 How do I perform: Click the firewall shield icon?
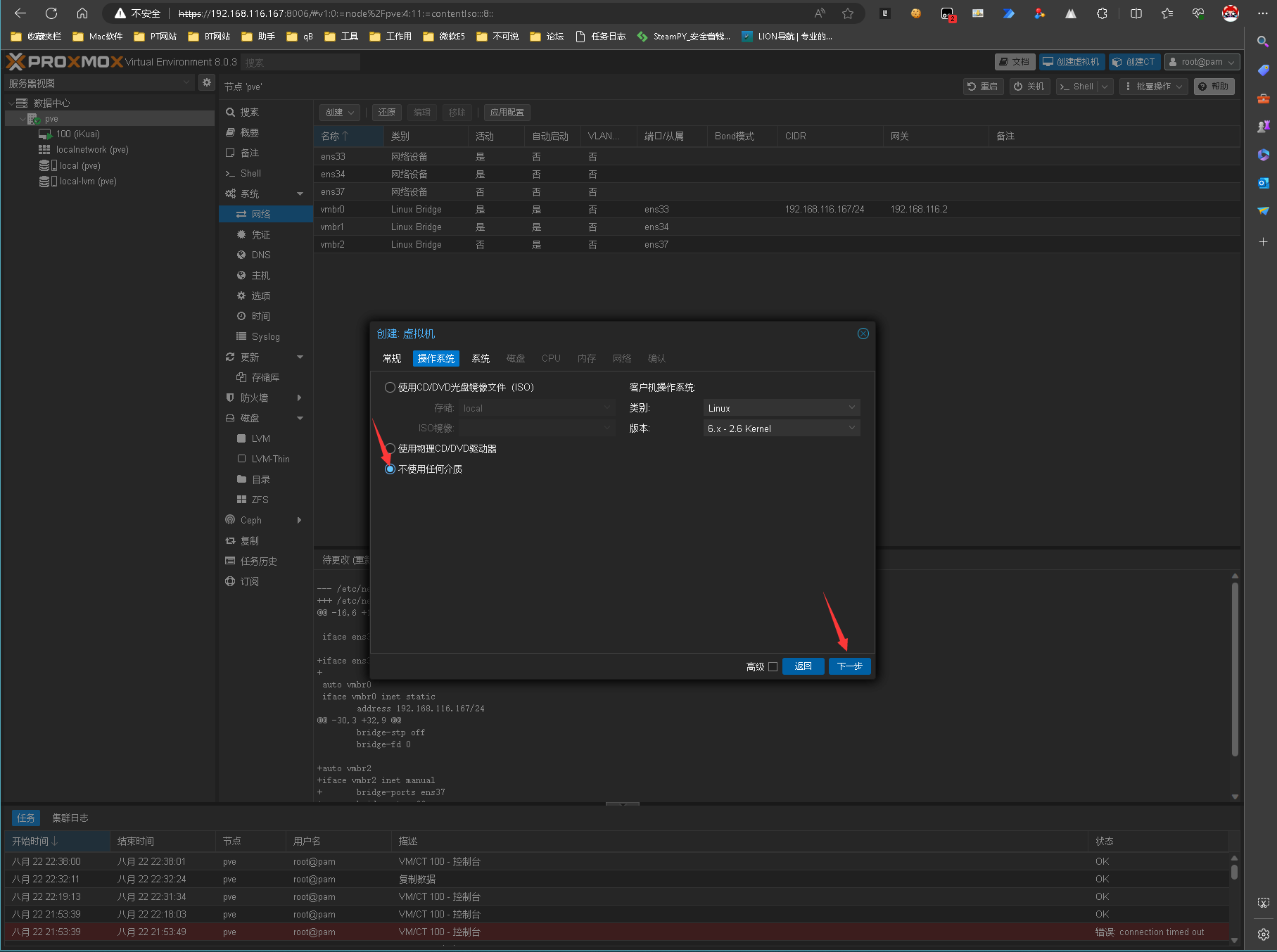pos(230,398)
